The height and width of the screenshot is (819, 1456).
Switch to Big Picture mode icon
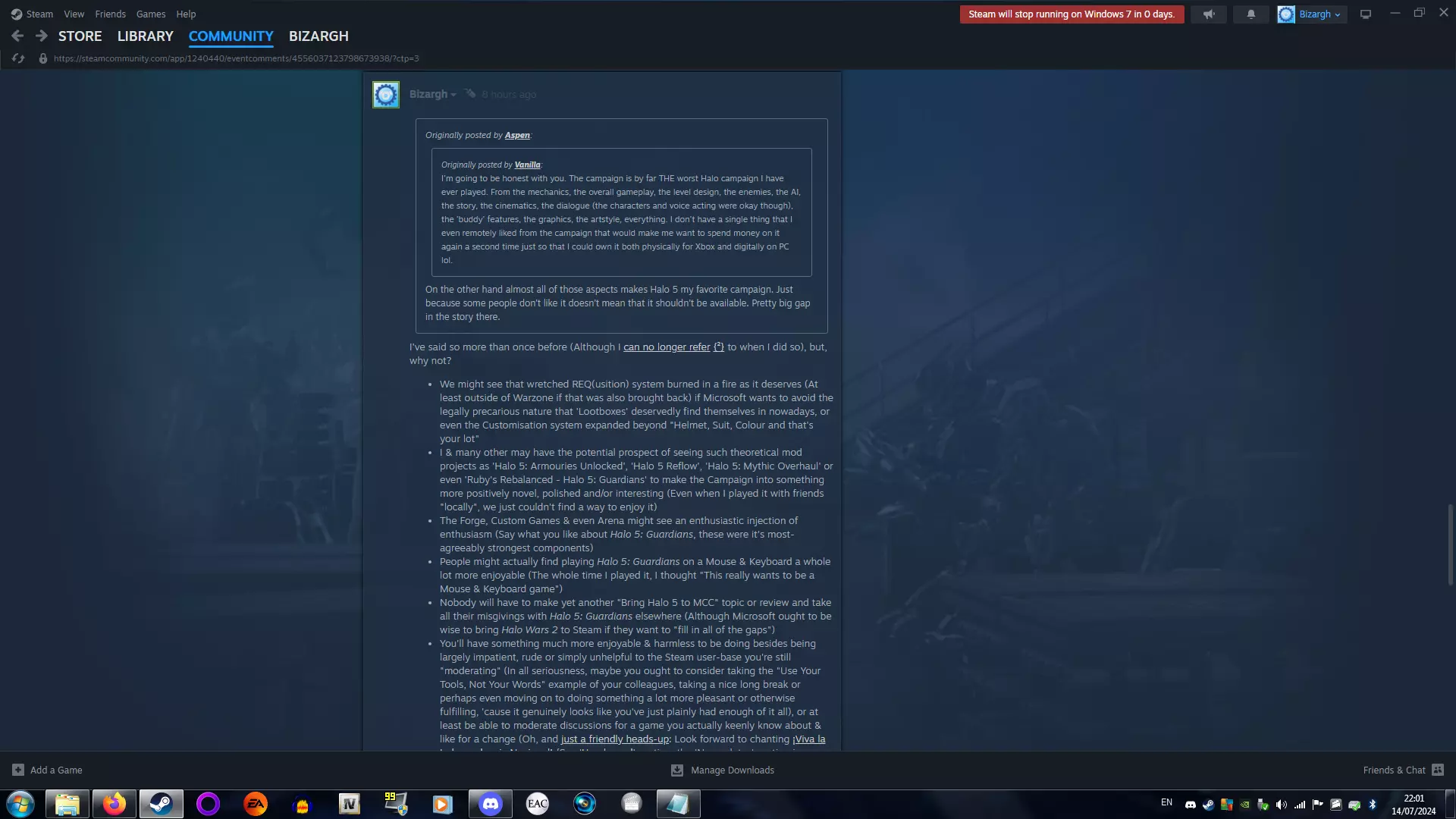(x=1365, y=14)
